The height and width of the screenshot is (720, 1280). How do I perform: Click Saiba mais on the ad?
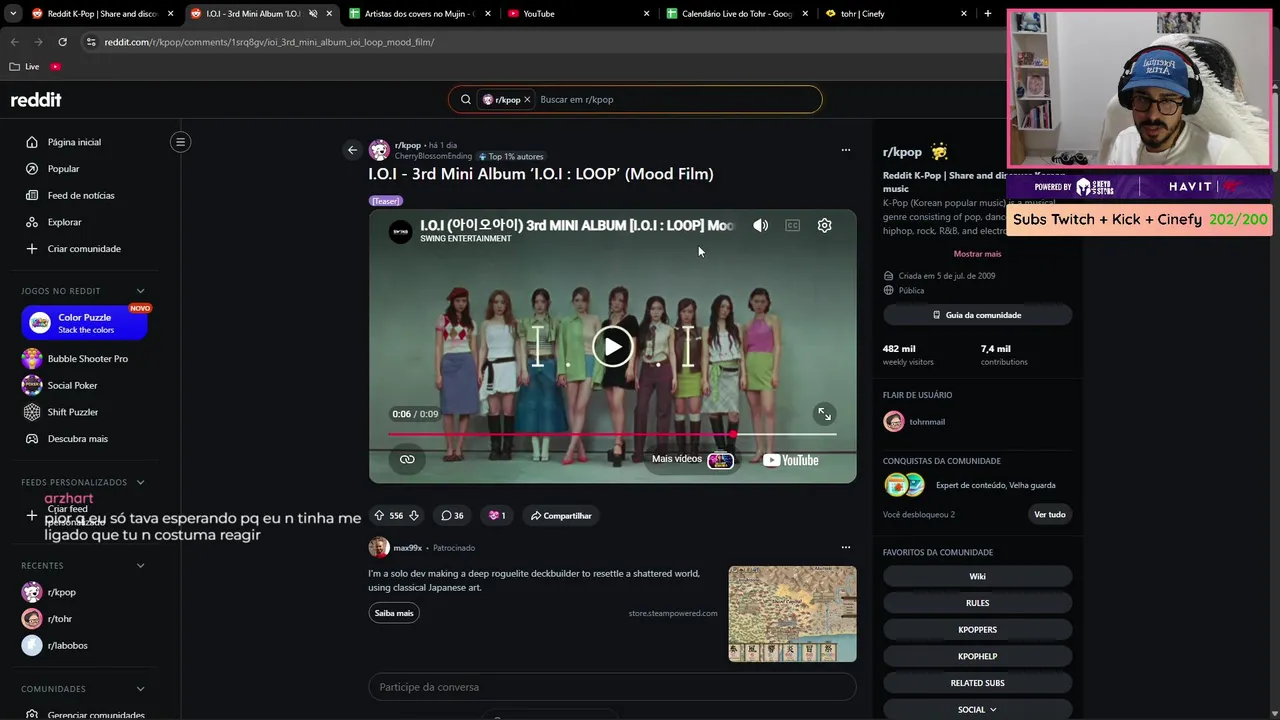click(394, 613)
